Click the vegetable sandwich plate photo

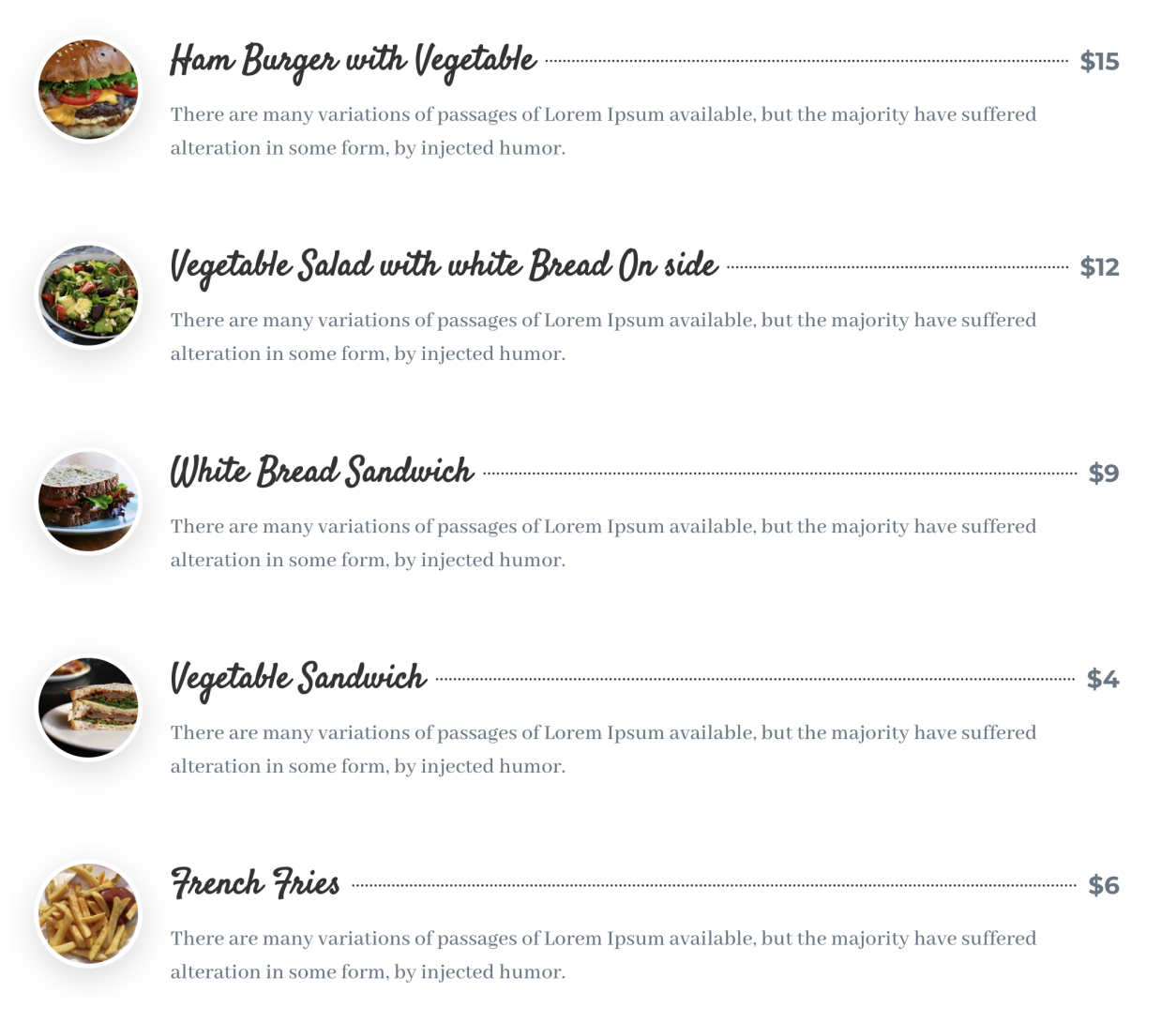pos(88,708)
